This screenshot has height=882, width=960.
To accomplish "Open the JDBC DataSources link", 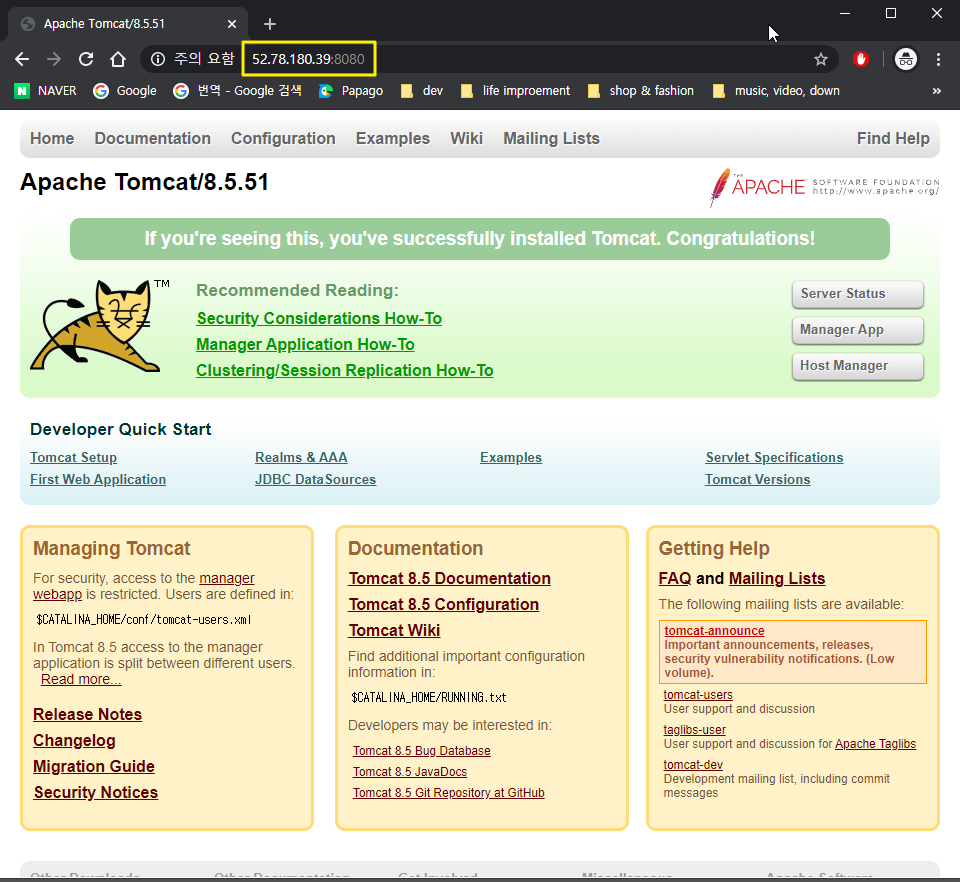I will tap(315, 479).
